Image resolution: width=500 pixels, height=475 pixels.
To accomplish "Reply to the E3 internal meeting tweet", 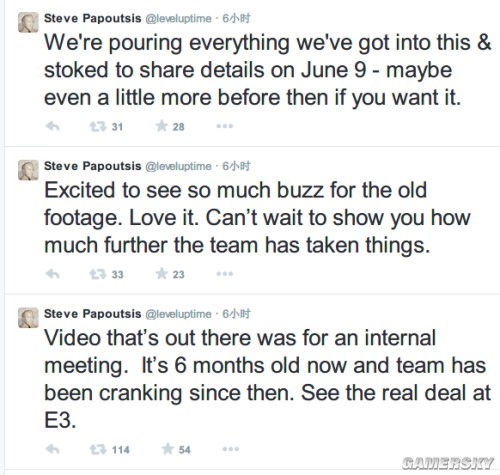I will pos(53,449).
